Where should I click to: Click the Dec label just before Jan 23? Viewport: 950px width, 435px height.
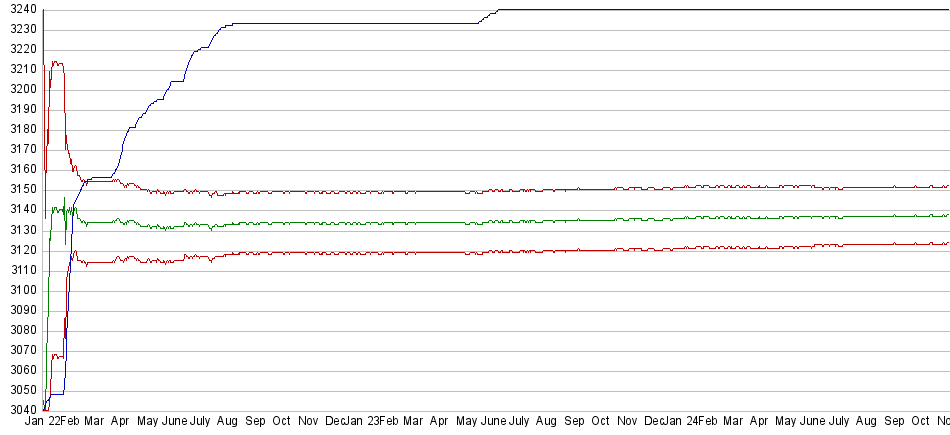[x=336, y=422]
